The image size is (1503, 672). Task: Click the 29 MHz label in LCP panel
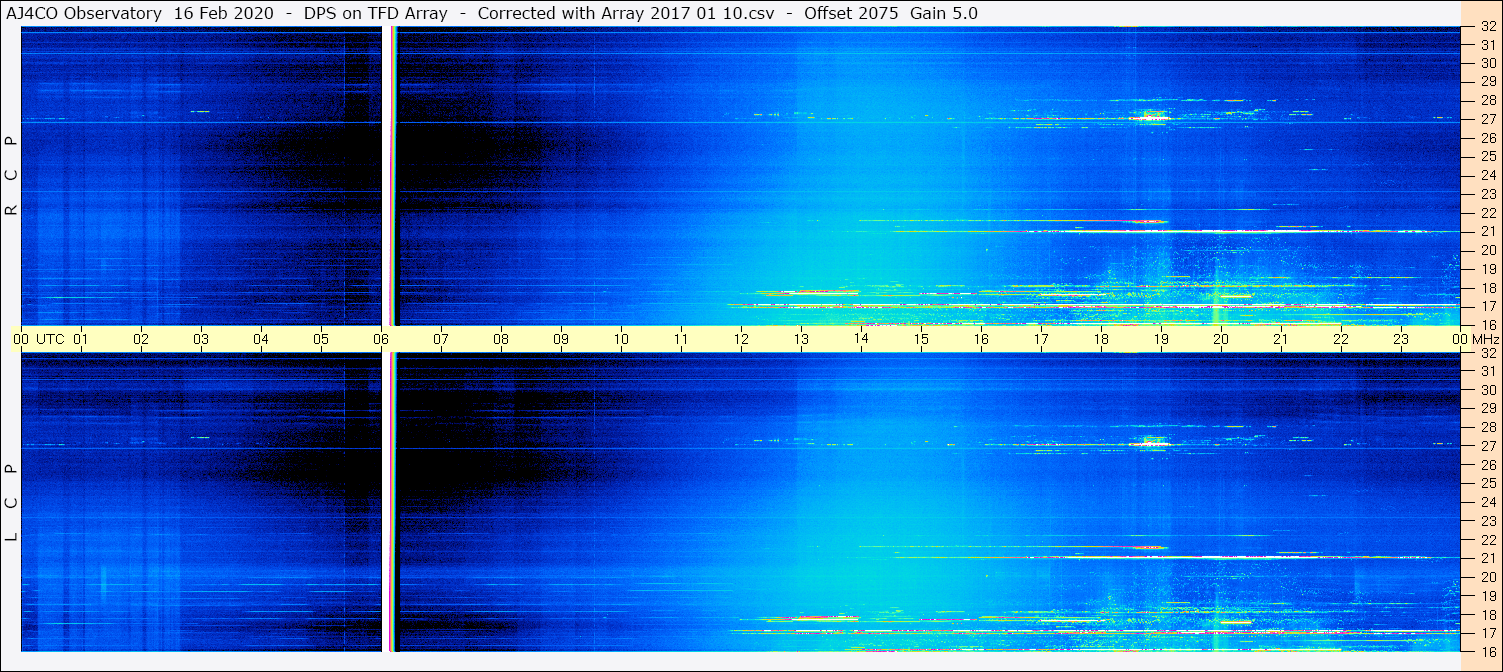(1487, 409)
